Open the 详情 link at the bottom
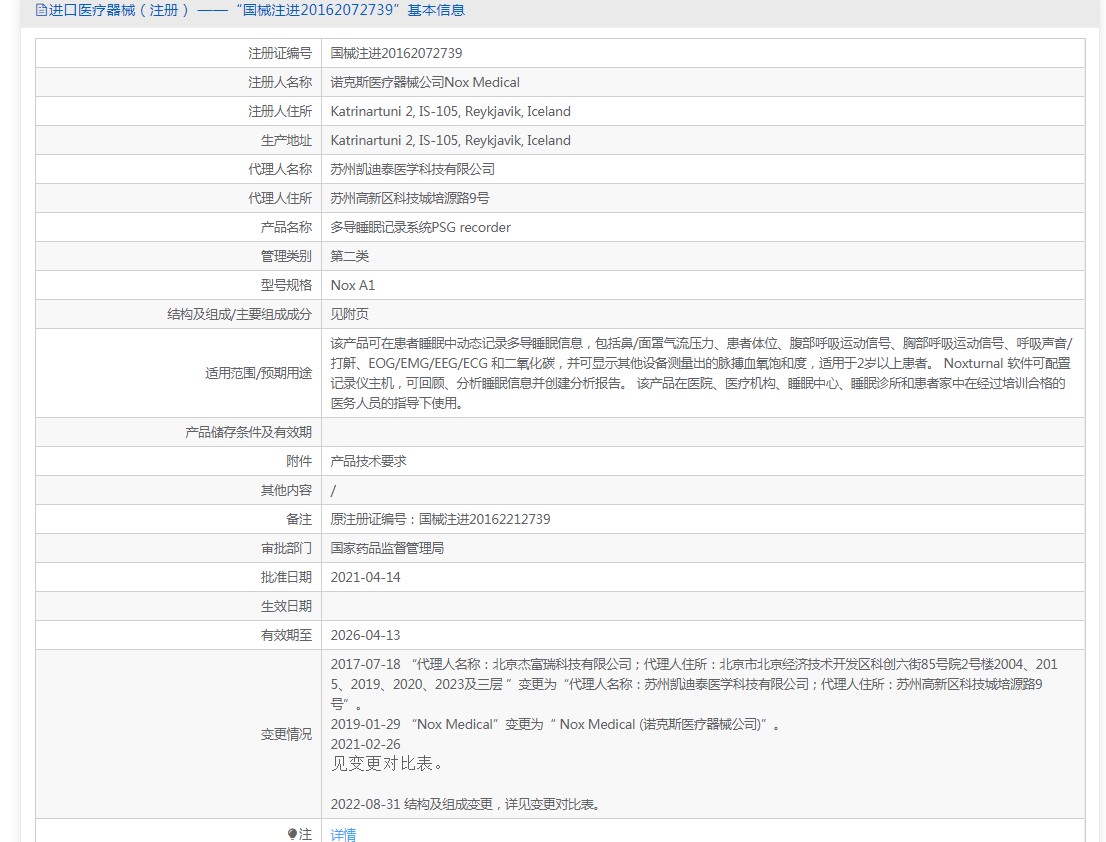The width and height of the screenshot is (1106, 842). pos(343,834)
